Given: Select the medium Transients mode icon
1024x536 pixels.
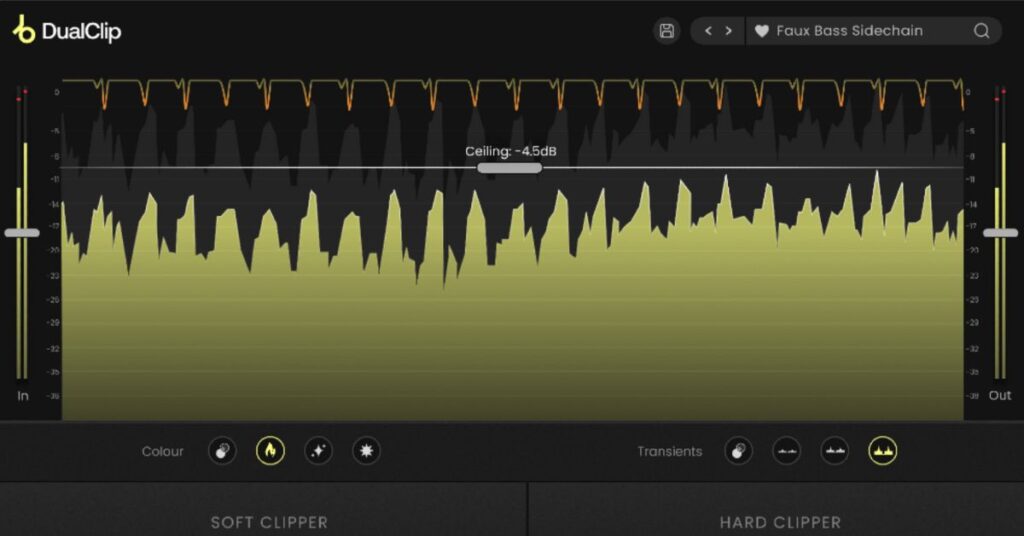Looking at the screenshot, I should 835,450.
